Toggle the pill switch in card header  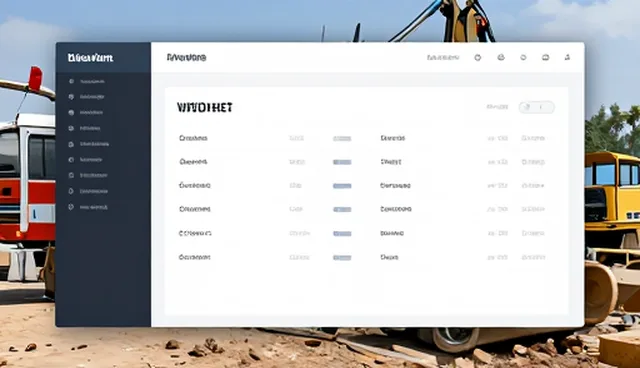(537, 107)
